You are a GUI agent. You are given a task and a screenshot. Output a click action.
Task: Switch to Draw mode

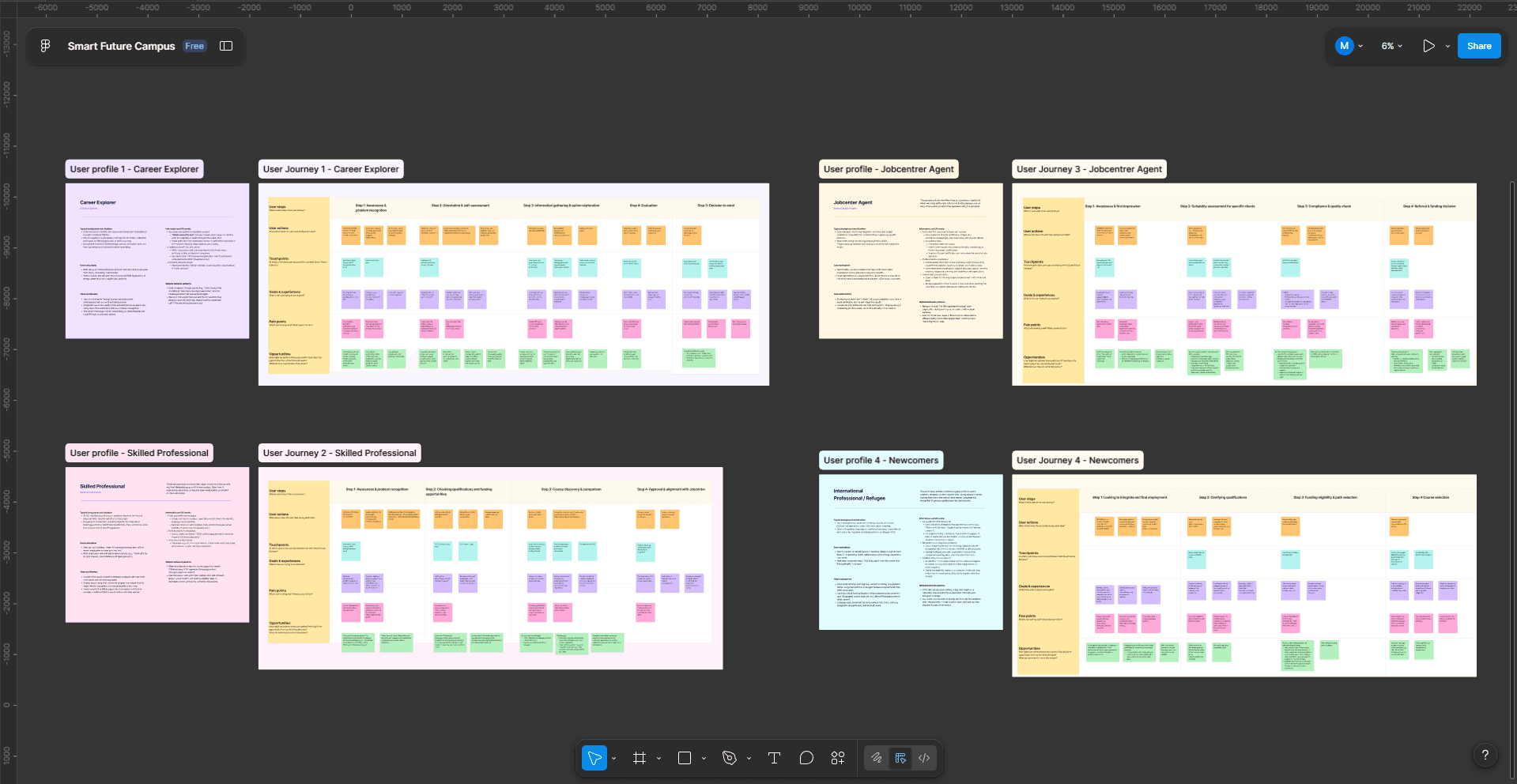877,758
